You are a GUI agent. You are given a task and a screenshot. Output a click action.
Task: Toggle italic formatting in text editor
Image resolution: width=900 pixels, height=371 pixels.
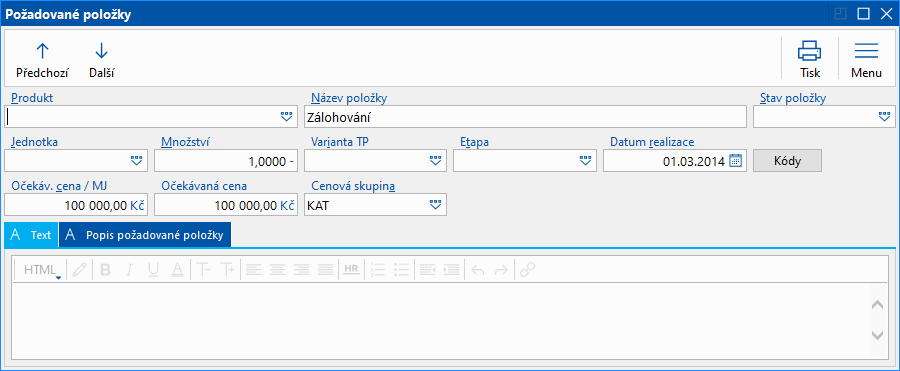point(129,270)
